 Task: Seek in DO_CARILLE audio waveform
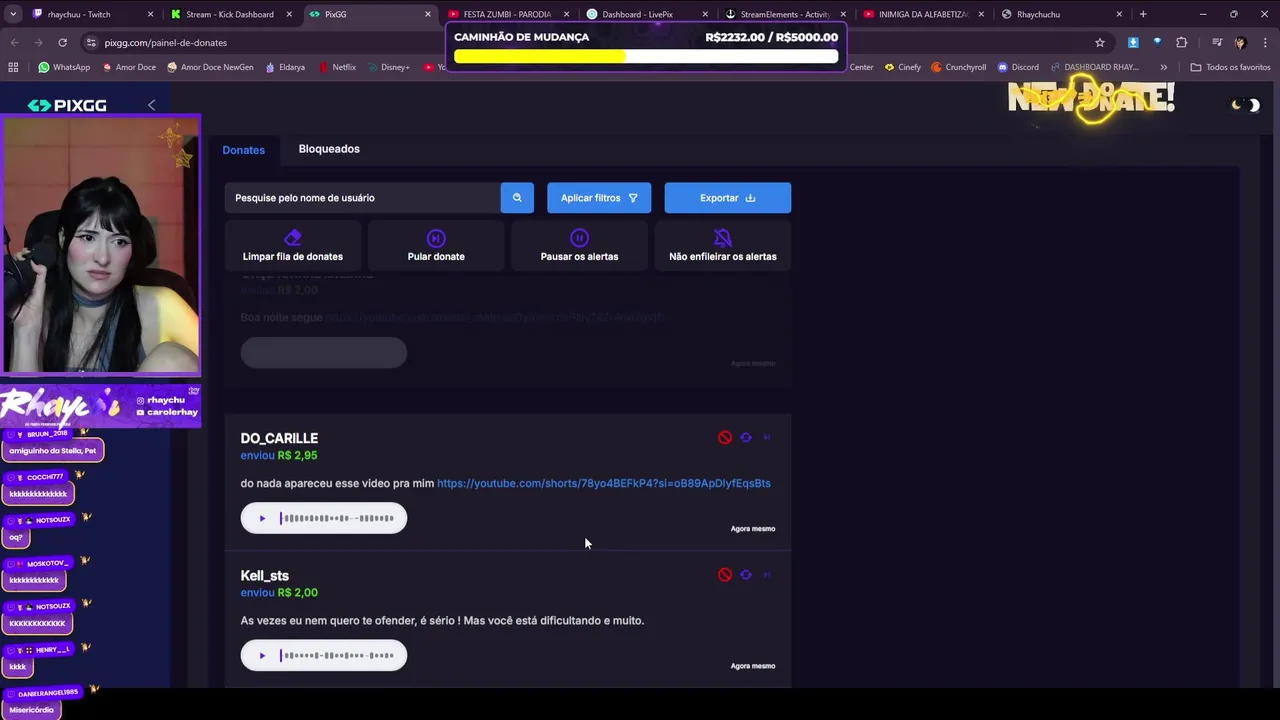coord(337,518)
